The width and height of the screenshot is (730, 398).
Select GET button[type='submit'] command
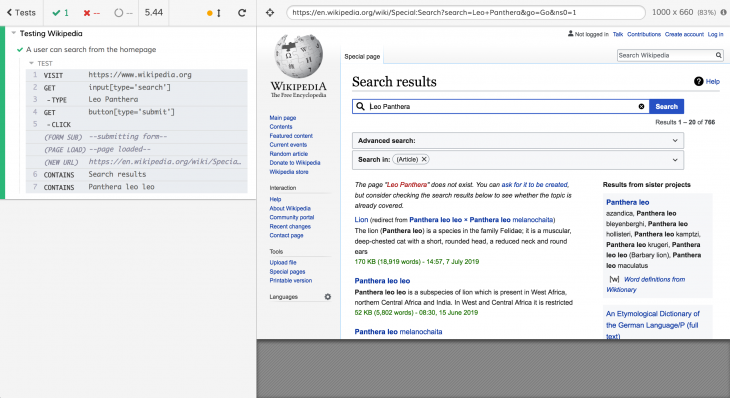pyautogui.click(x=137, y=112)
